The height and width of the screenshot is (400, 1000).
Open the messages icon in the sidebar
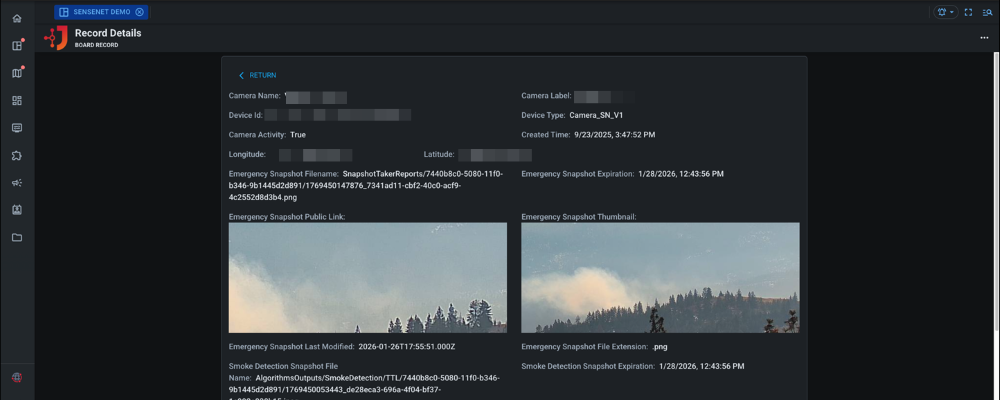16,128
